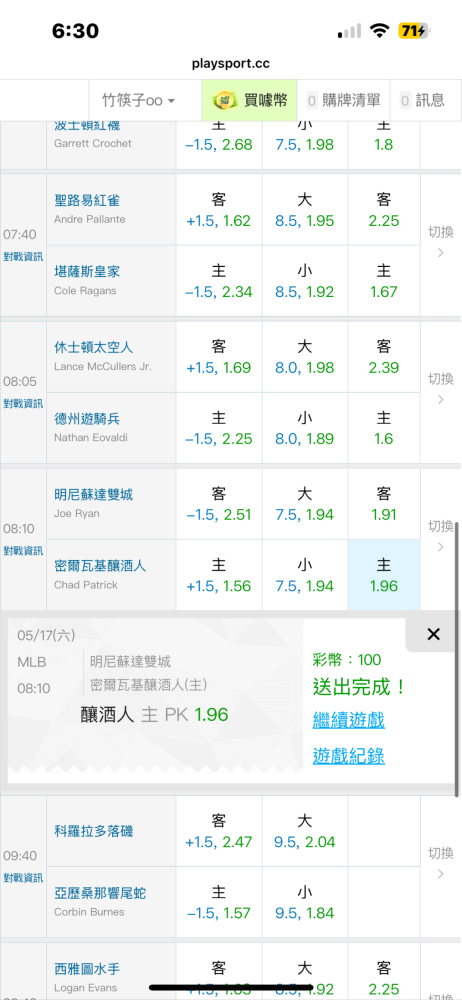The image size is (462, 1000).
Task: Click the 遊戲紀錄 link
Action: tap(348, 756)
